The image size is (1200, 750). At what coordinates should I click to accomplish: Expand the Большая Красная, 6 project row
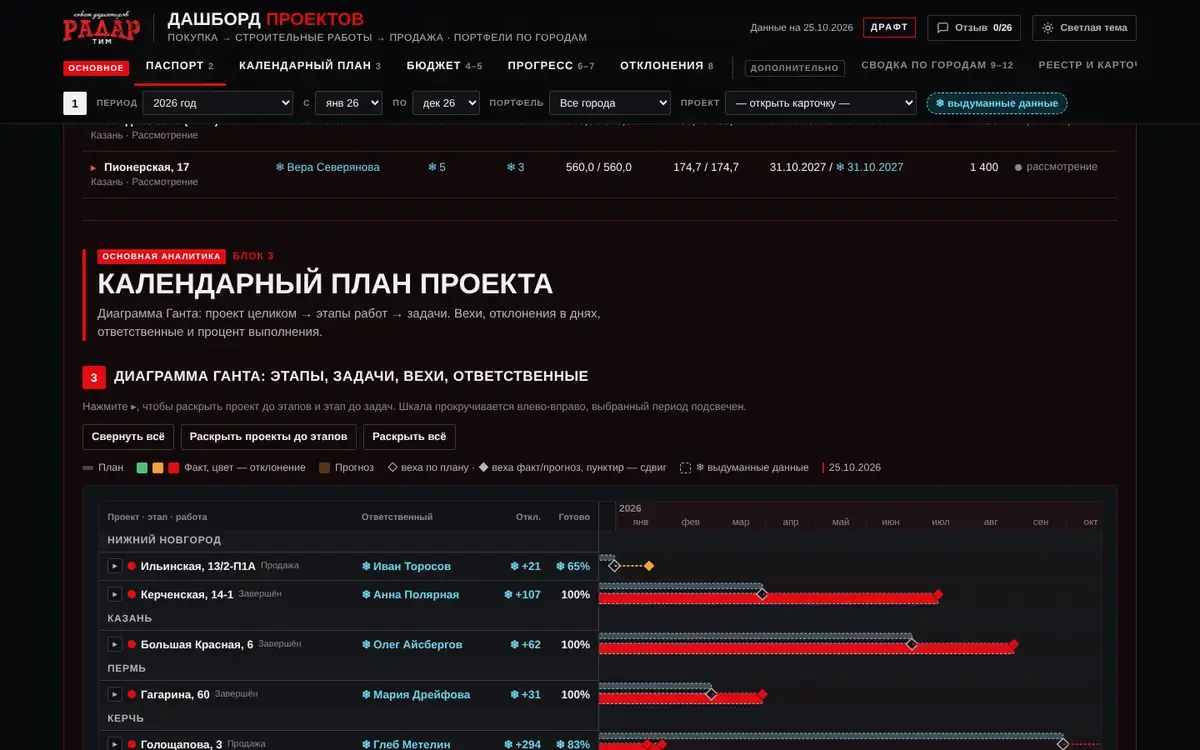[115, 644]
